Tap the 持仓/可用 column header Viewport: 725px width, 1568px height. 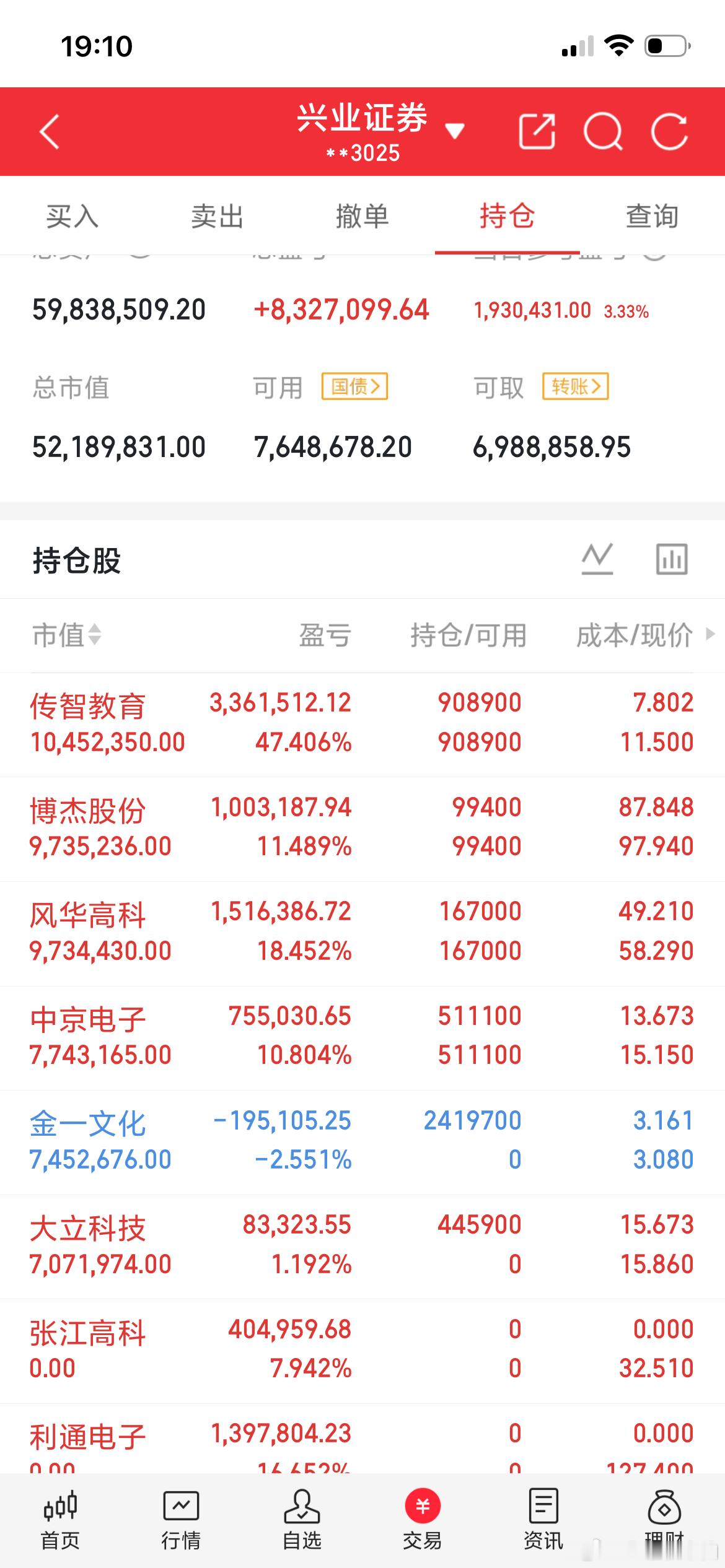468,635
